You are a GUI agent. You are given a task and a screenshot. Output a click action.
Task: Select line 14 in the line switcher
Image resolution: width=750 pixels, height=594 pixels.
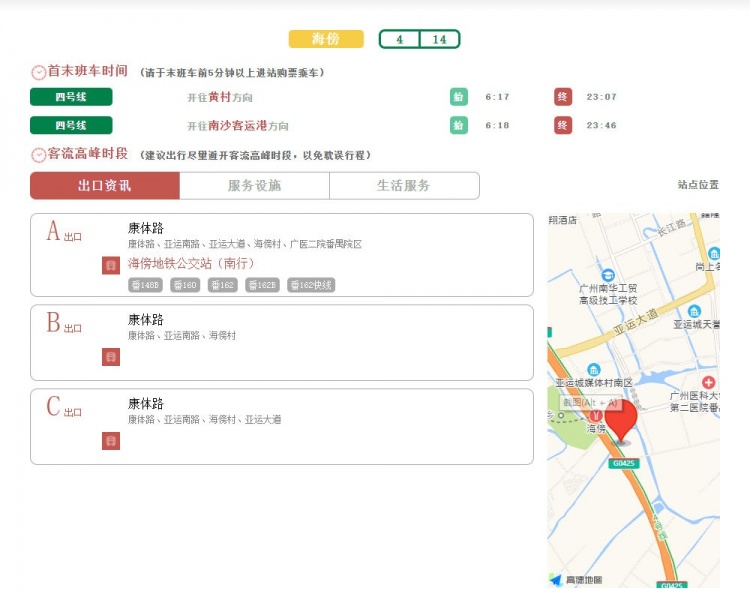pos(439,39)
